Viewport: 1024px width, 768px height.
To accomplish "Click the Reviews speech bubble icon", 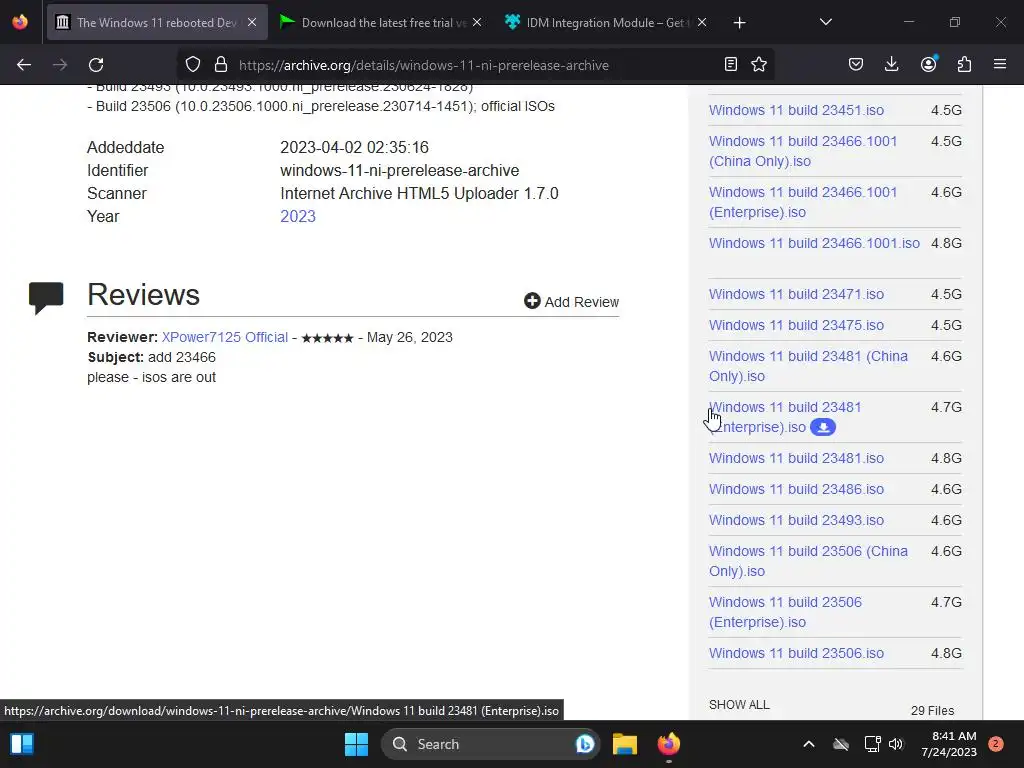I will pyautogui.click(x=46, y=298).
